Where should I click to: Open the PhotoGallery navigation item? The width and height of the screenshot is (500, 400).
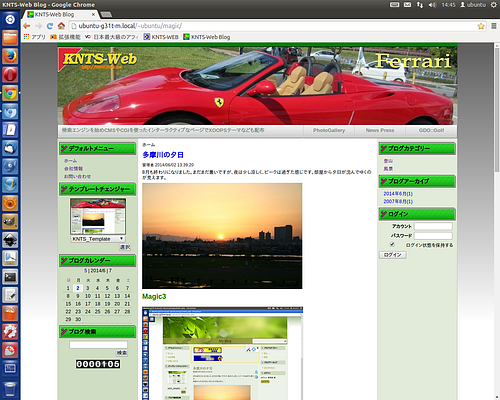[329, 130]
